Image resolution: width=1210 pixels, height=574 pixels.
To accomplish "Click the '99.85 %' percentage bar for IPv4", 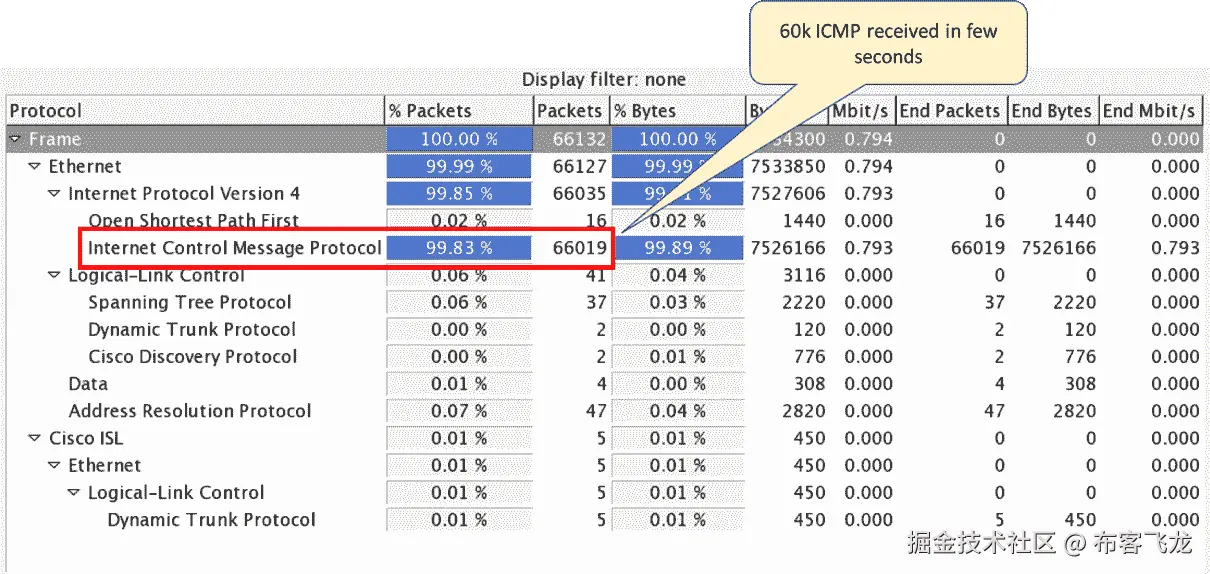I will click(x=459, y=194).
